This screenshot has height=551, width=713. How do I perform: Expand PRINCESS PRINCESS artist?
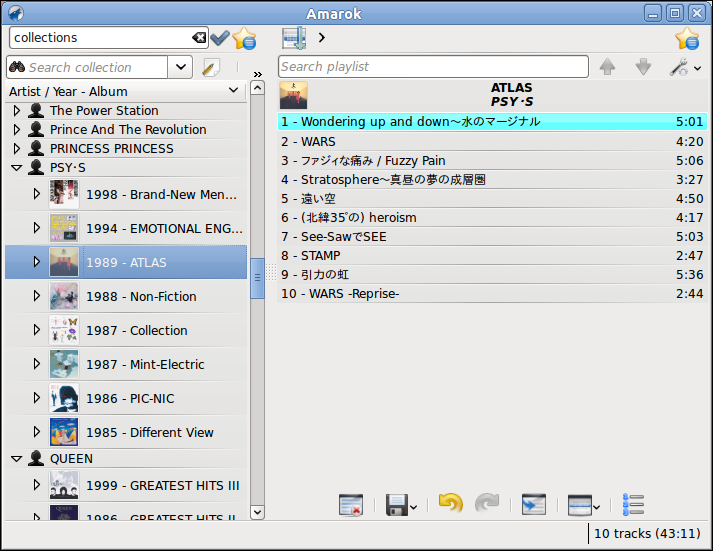click(x=17, y=149)
